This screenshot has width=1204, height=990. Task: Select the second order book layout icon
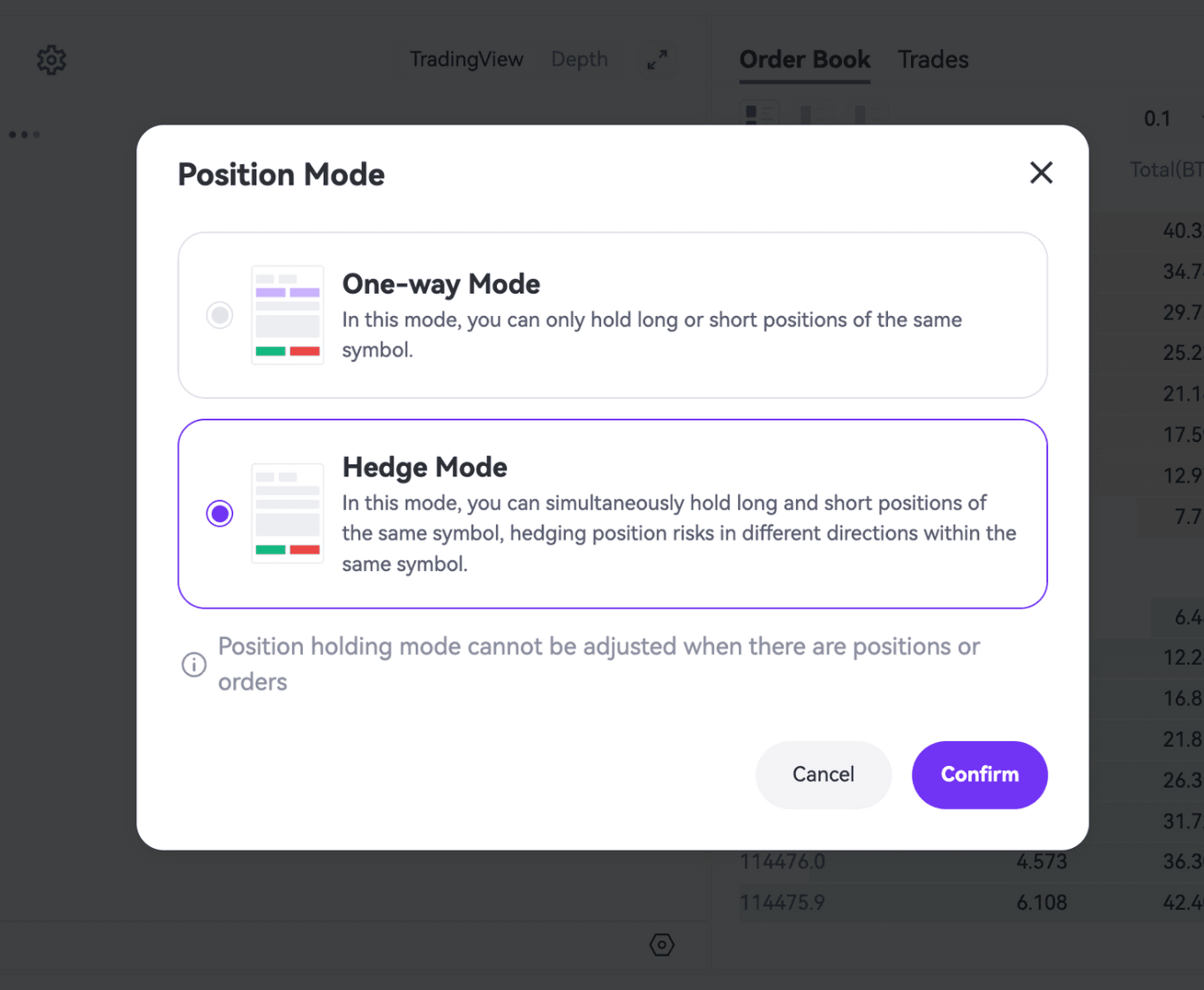tap(814, 115)
